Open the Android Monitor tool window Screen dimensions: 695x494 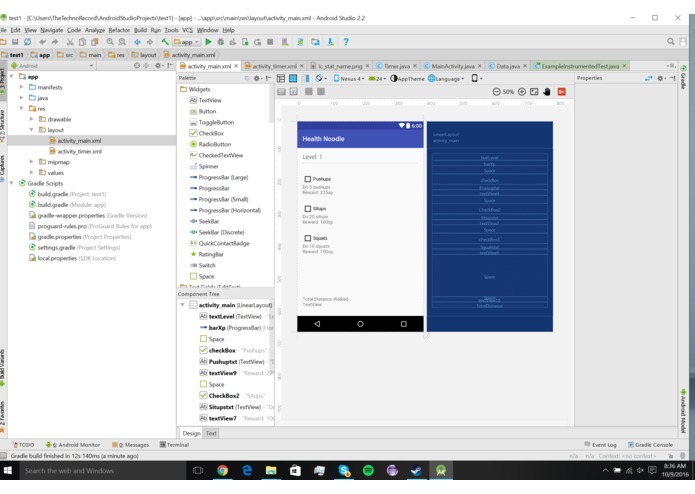[x=73, y=445]
